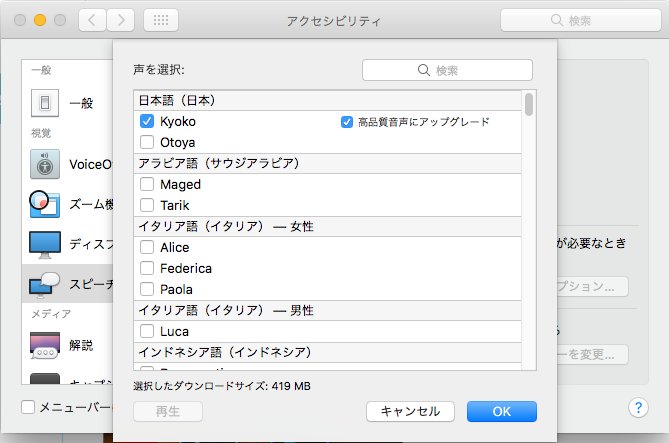Image resolution: width=669 pixels, height=443 pixels.
Task: Click the voice list scrollbar thumb
Action: (x=529, y=105)
